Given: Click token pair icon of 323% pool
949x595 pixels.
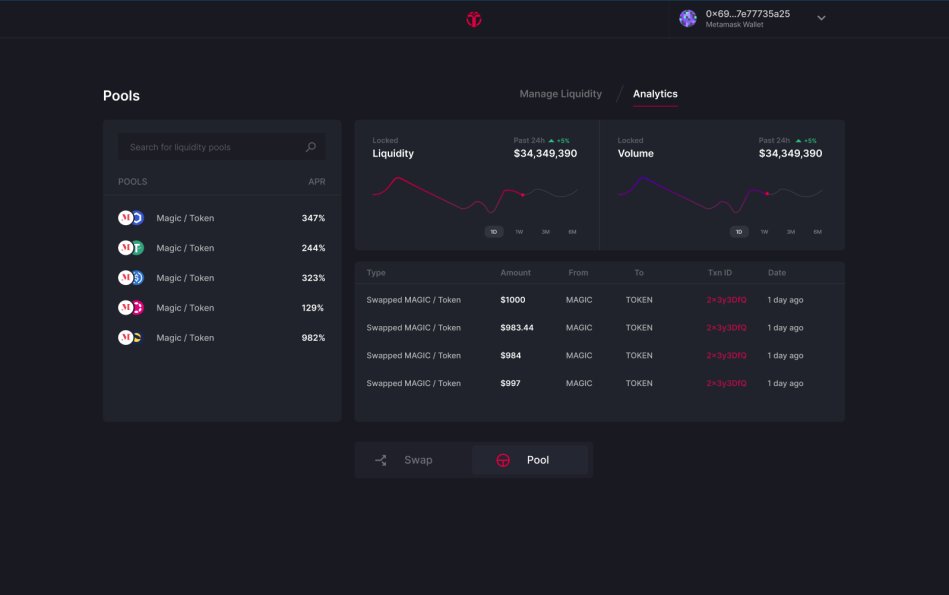Looking at the screenshot, I should point(131,278).
